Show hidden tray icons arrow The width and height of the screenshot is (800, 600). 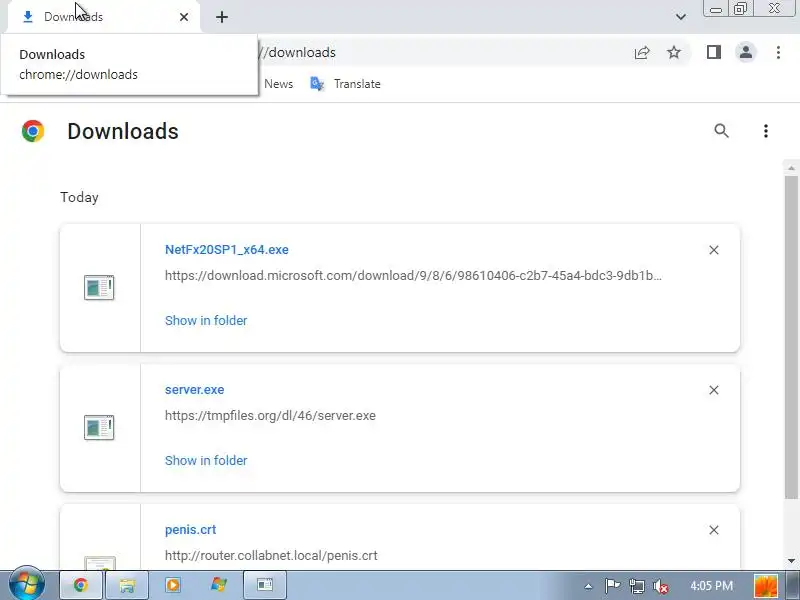click(x=588, y=586)
